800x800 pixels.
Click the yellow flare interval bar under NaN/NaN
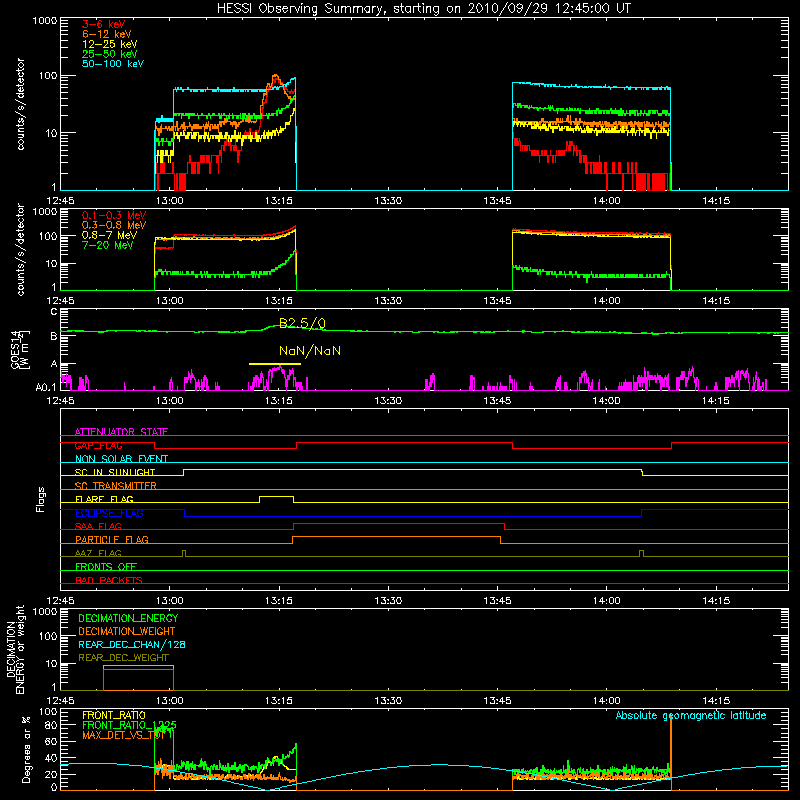point(275,364)
